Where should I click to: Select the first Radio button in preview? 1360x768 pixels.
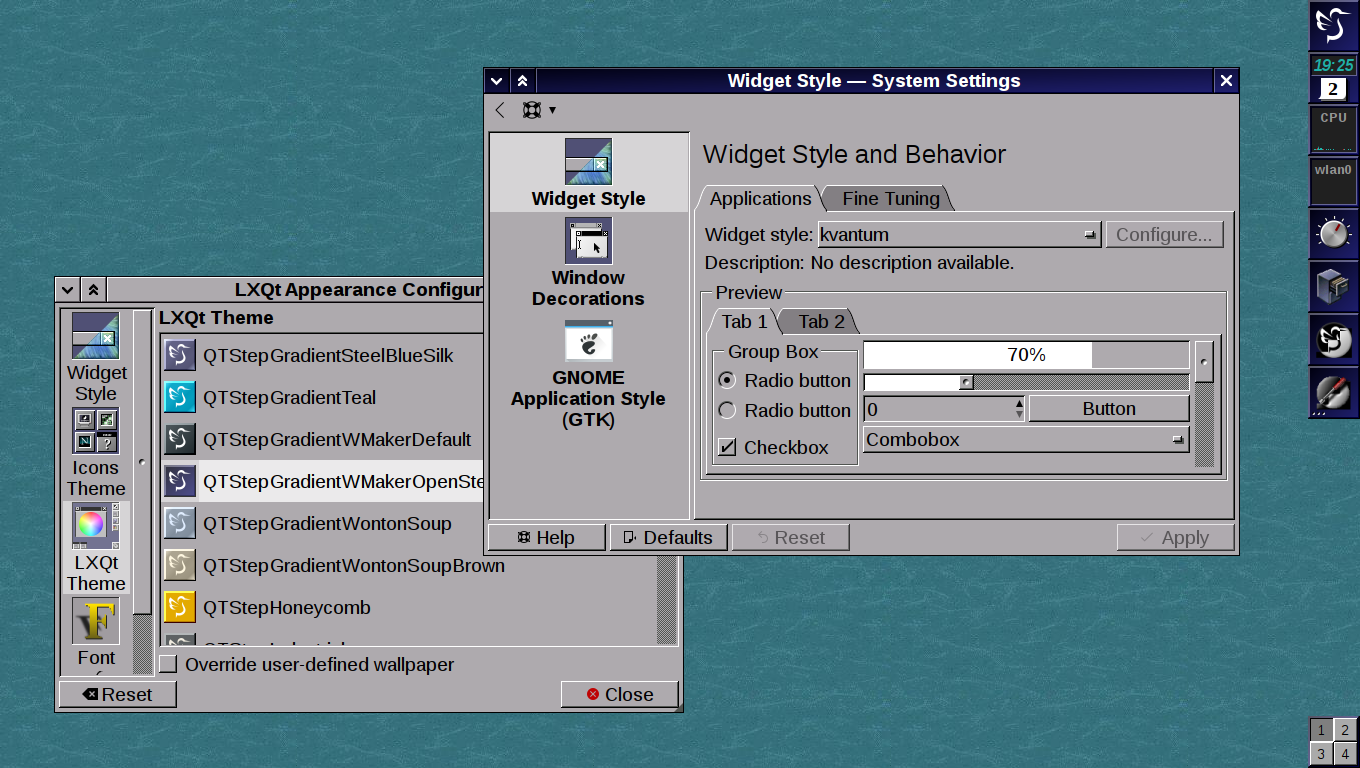click(727, 380)
